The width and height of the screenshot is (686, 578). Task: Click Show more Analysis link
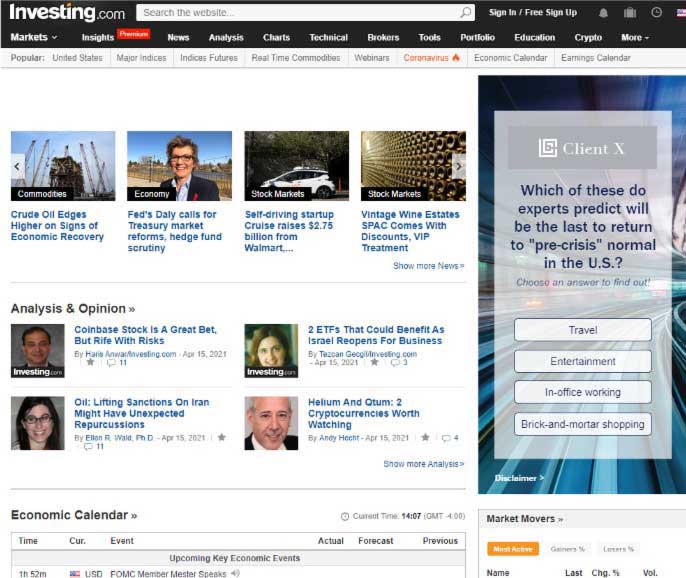[424, 464]
